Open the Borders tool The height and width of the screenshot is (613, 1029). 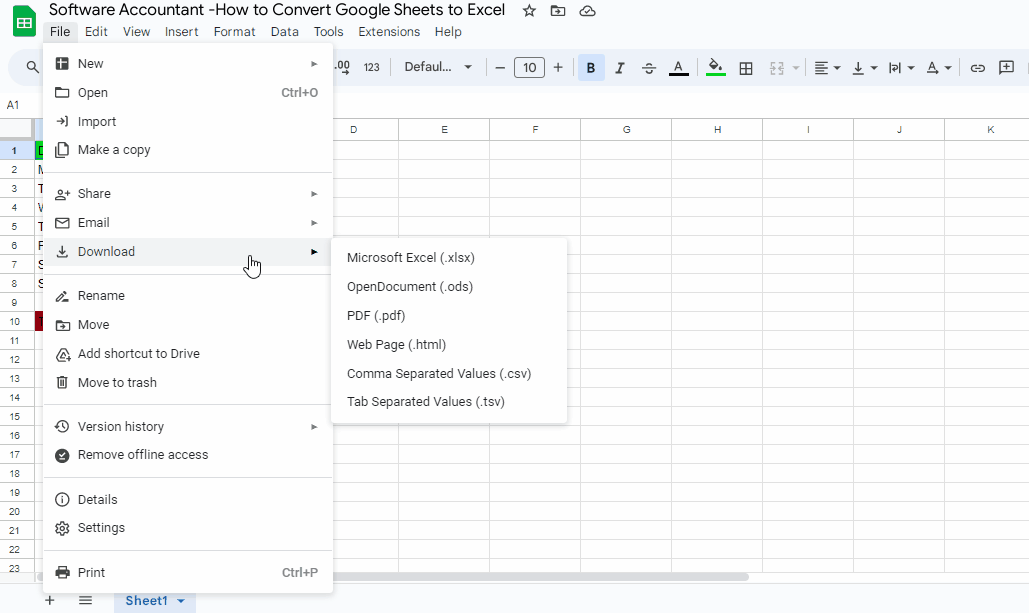[x=746, y=67]
